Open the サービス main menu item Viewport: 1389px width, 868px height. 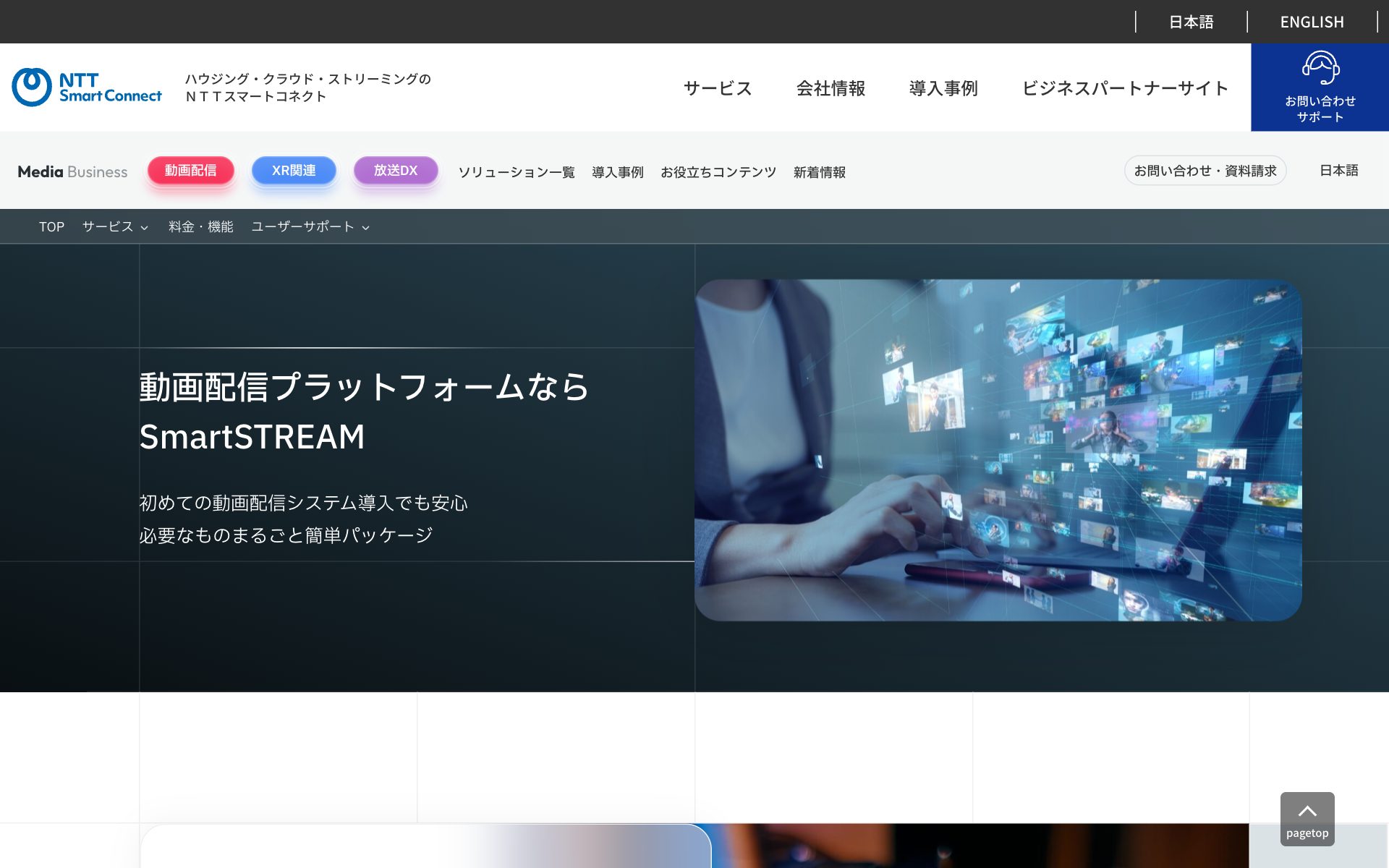click(718, 88)
